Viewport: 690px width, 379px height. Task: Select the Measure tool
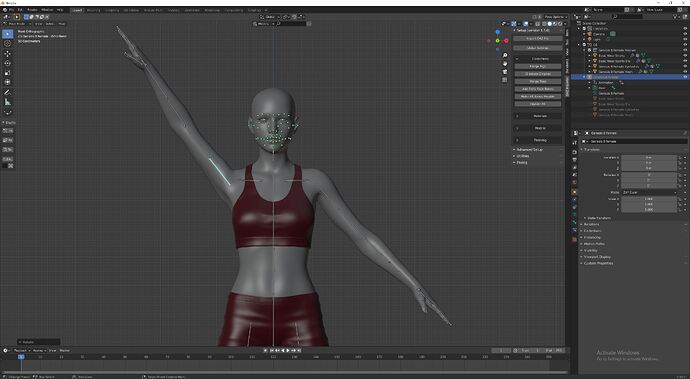click(7, 102)
